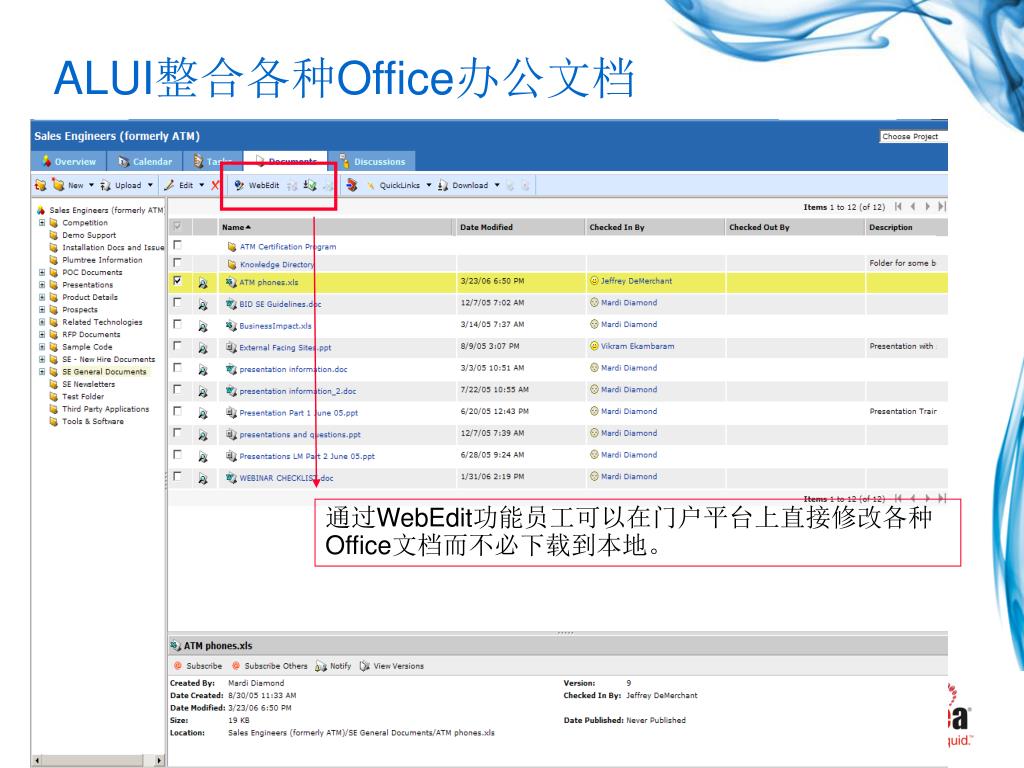Click the QuickLinks toolbar icon
The height and width of the screenshot is (768, 1024).
pyautogui.click(x=370, y=185)
